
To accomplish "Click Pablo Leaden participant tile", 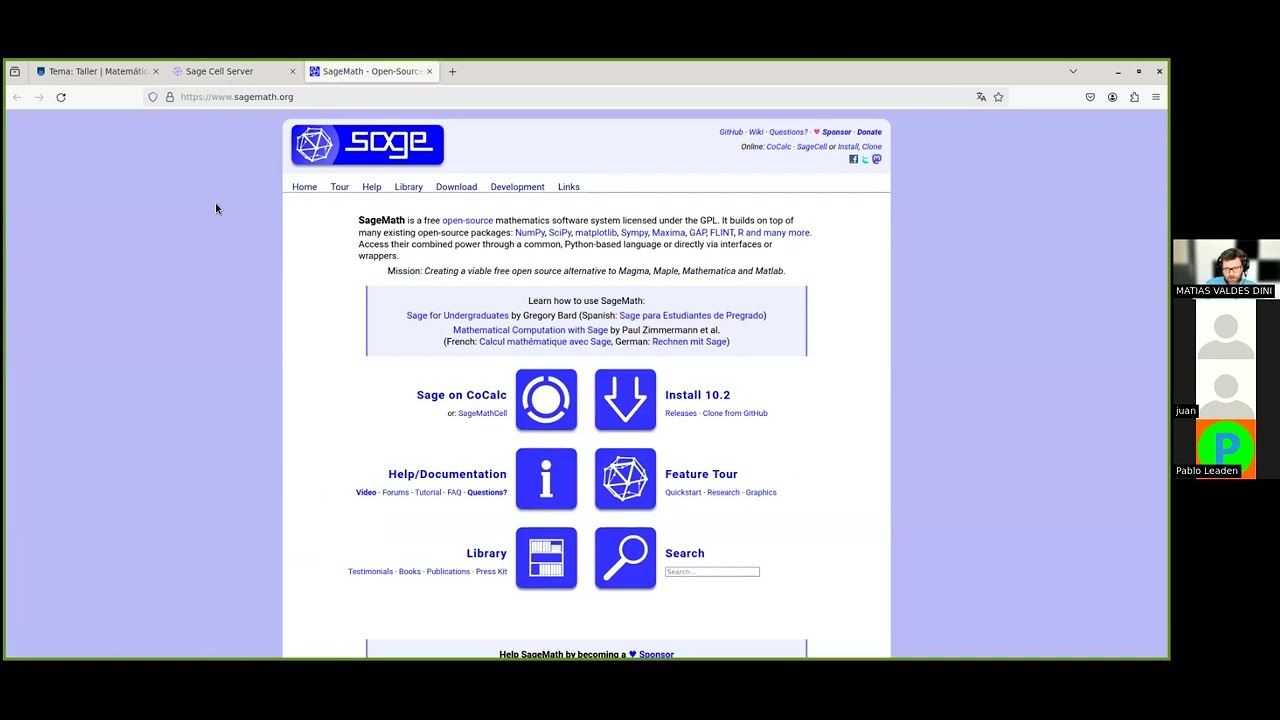I will (x=1226, y=448).
